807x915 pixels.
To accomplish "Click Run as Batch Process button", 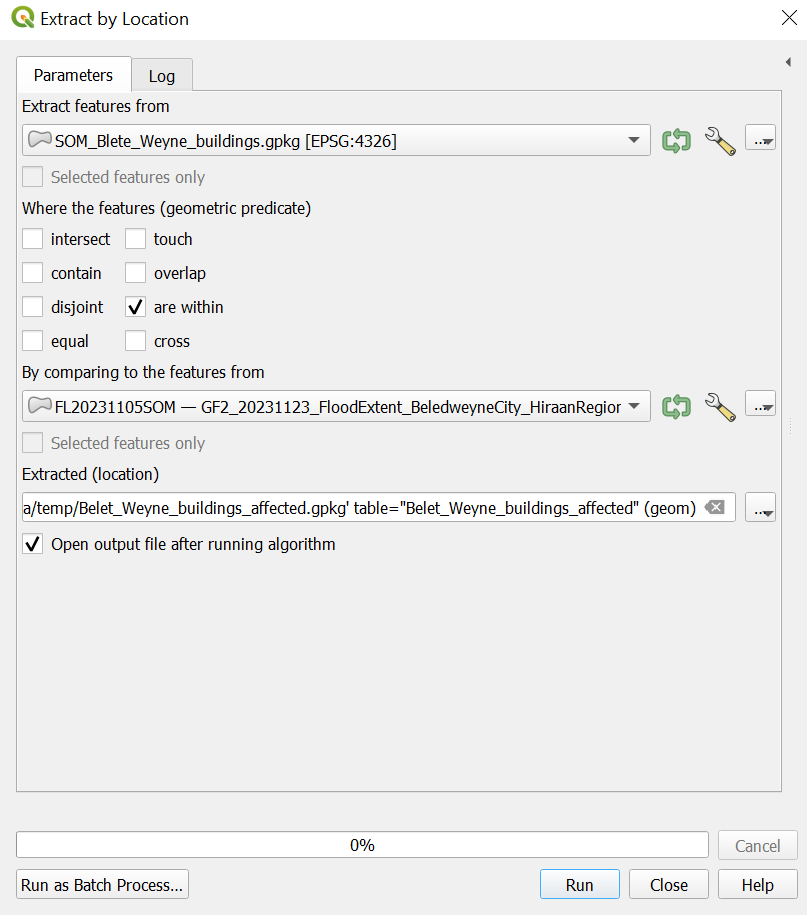I will click(102, 885).
